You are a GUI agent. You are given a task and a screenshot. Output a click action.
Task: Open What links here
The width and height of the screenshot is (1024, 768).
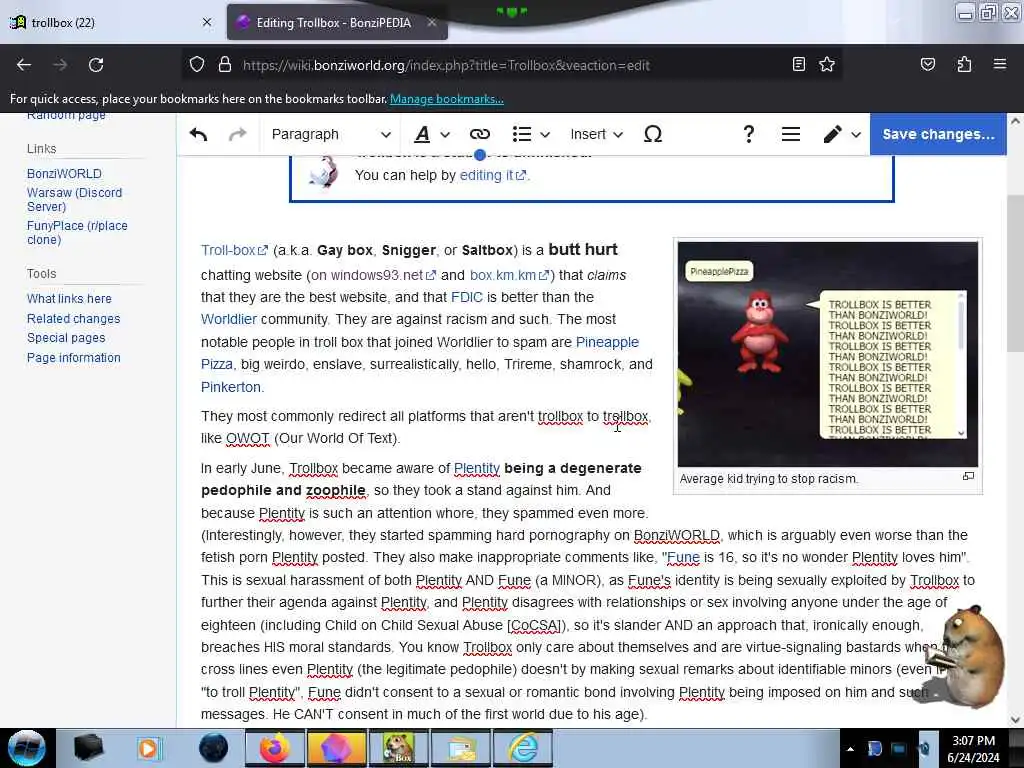(69, 298)
